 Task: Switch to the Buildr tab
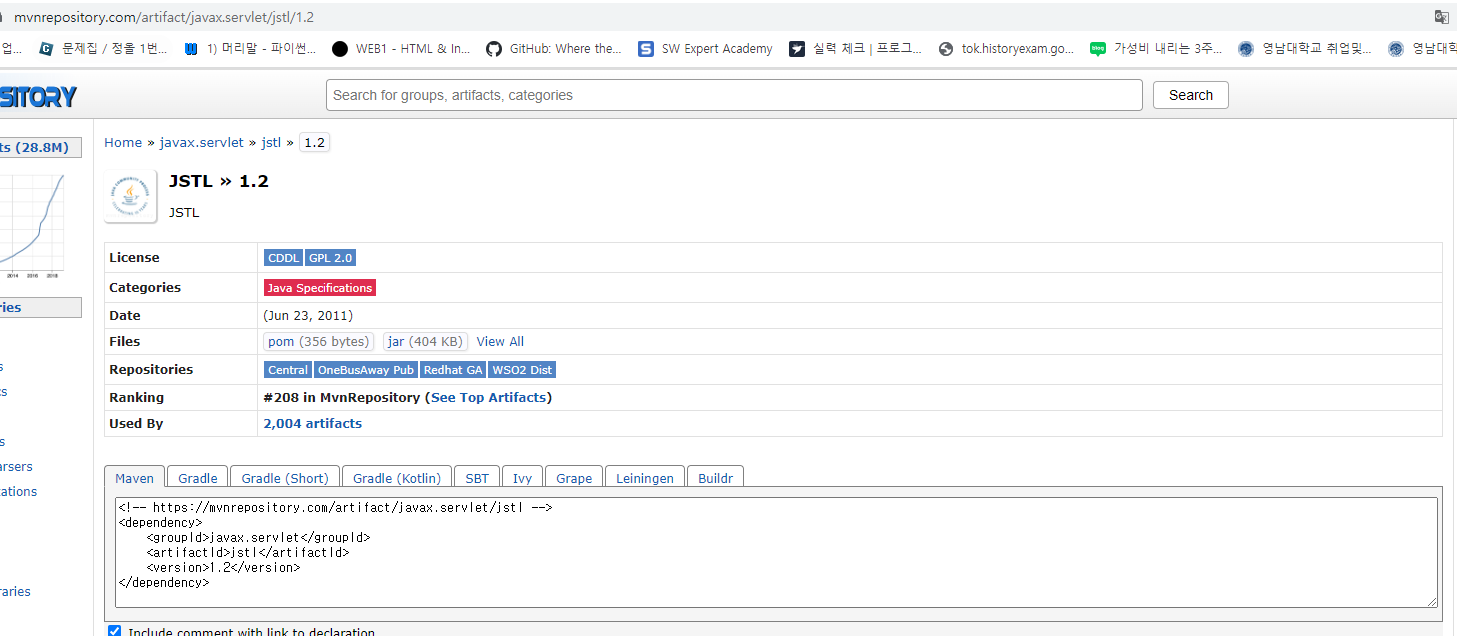coord(715,478)
